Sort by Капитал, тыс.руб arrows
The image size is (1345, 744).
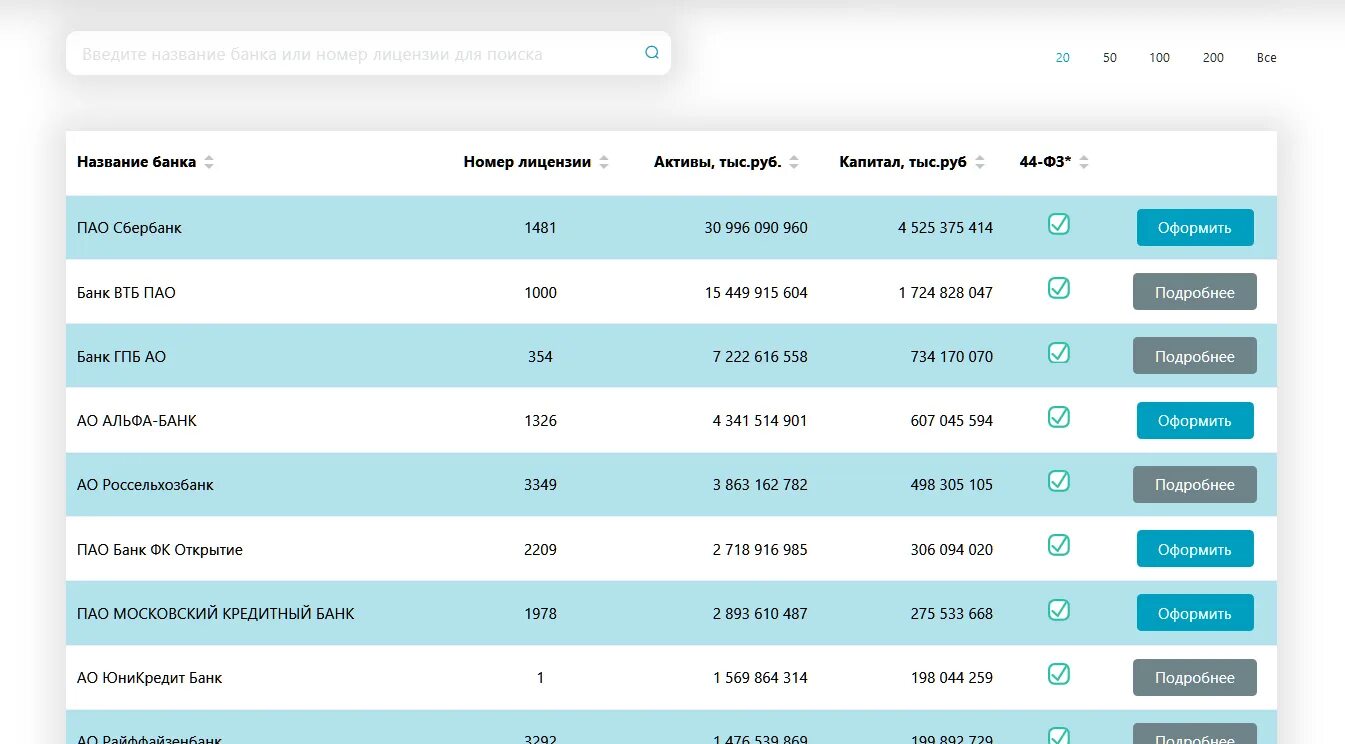[x=980, y=162]
